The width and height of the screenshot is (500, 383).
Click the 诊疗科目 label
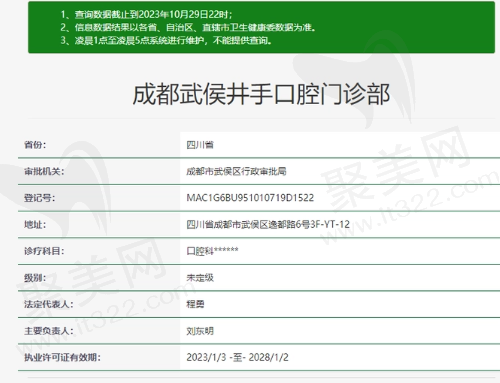(44, 251)
